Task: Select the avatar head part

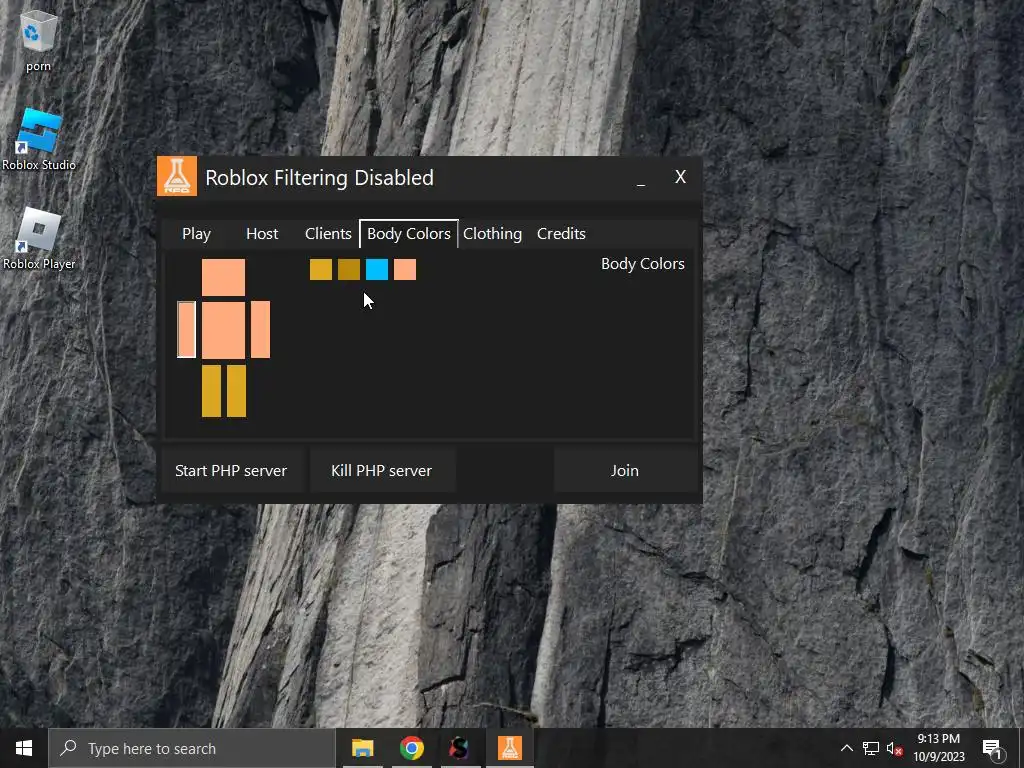Action: [x=223, y=278]
